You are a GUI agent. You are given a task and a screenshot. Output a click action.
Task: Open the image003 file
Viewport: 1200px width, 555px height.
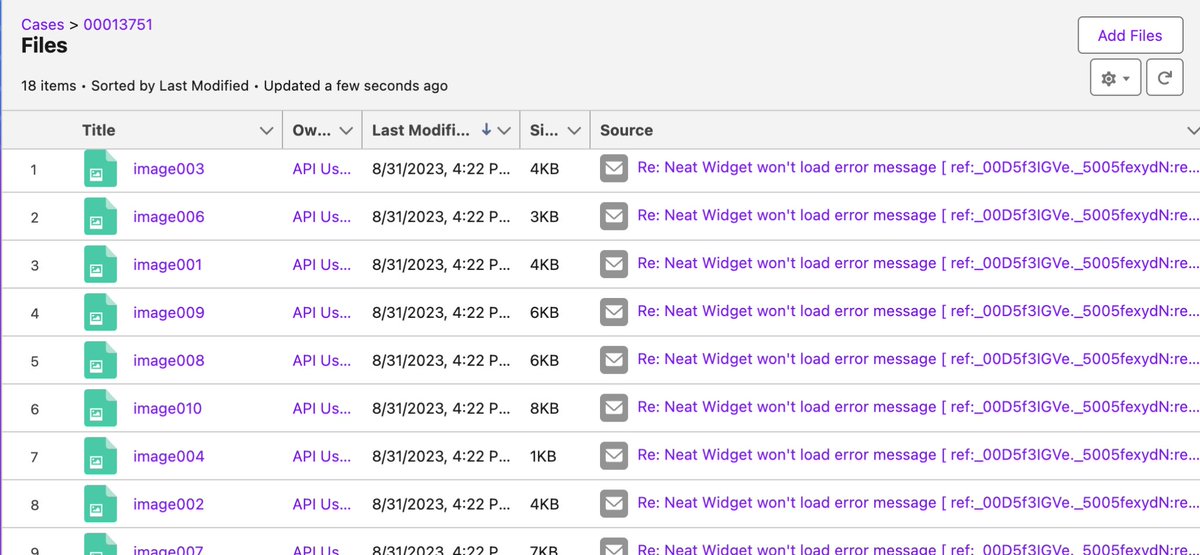click(x=168, y=169)
